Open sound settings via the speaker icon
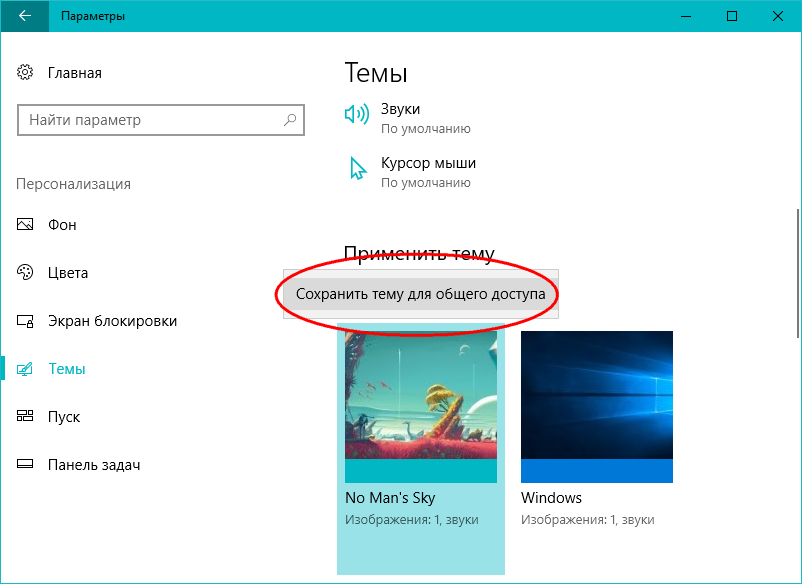Screen dimensions: 802x584 pyautogui.click(x=357, y=114)
